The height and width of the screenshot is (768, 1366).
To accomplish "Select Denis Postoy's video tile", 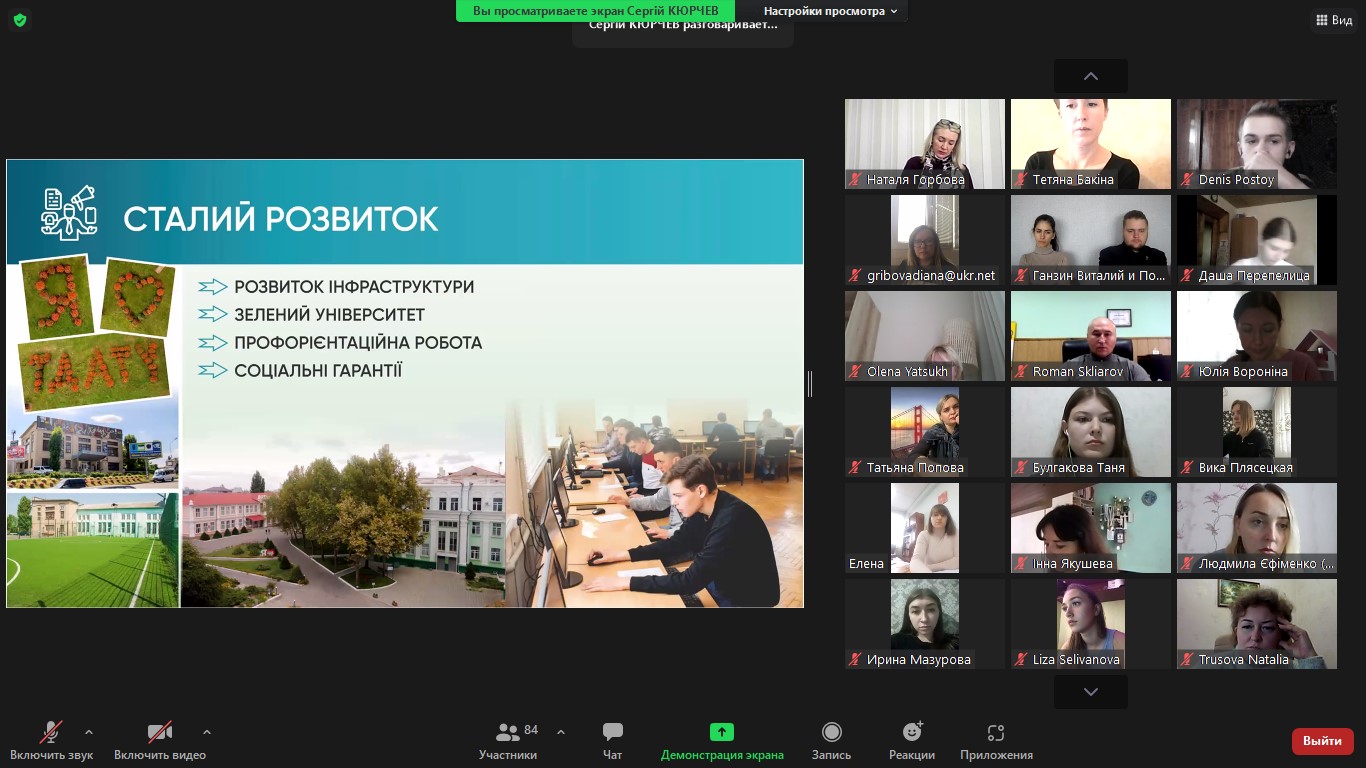I will (1257, 144).
